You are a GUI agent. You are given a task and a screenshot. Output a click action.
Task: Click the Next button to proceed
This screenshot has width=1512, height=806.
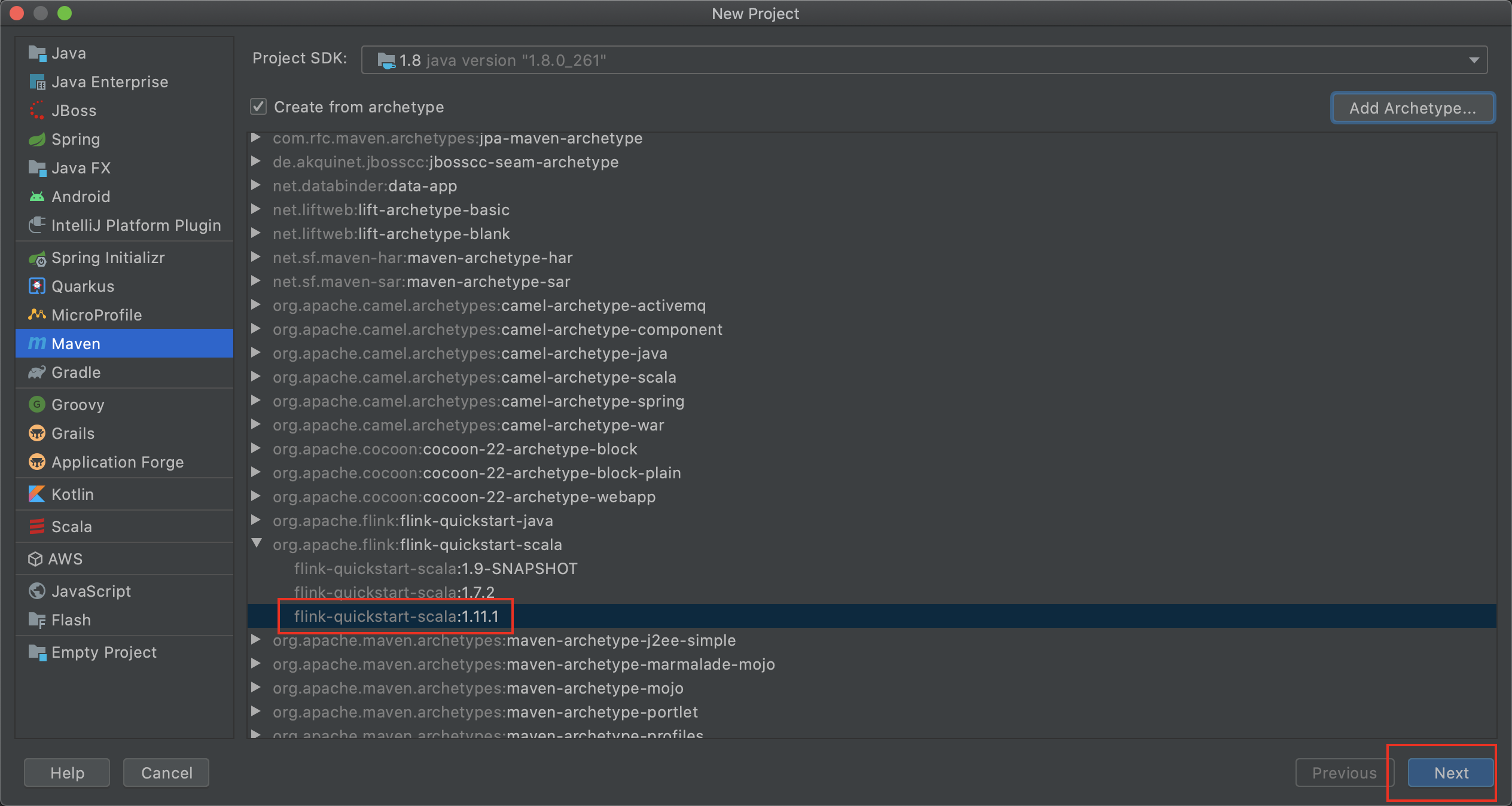coord(1451,772)
